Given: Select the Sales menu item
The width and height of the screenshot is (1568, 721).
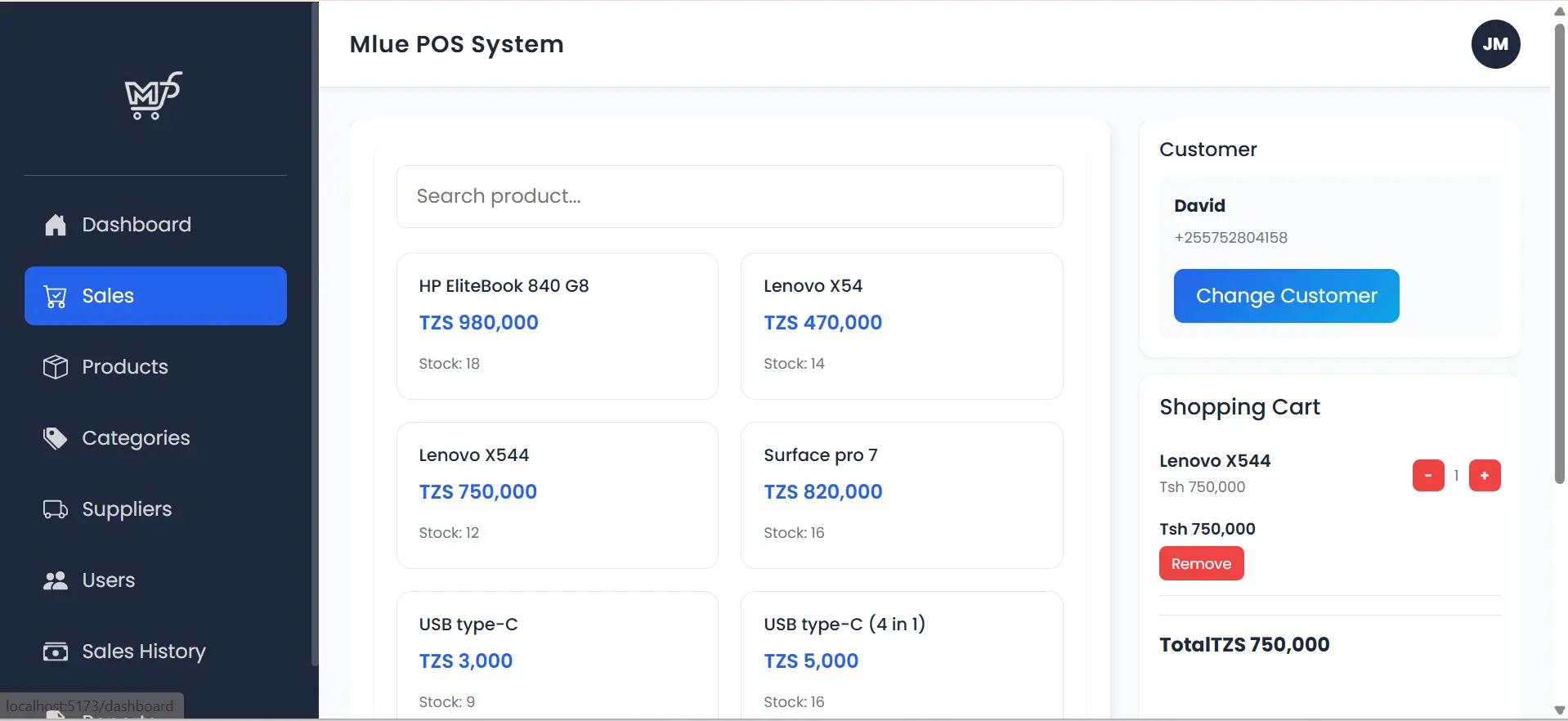Looking at the screenshot, I should click(155, 296).
